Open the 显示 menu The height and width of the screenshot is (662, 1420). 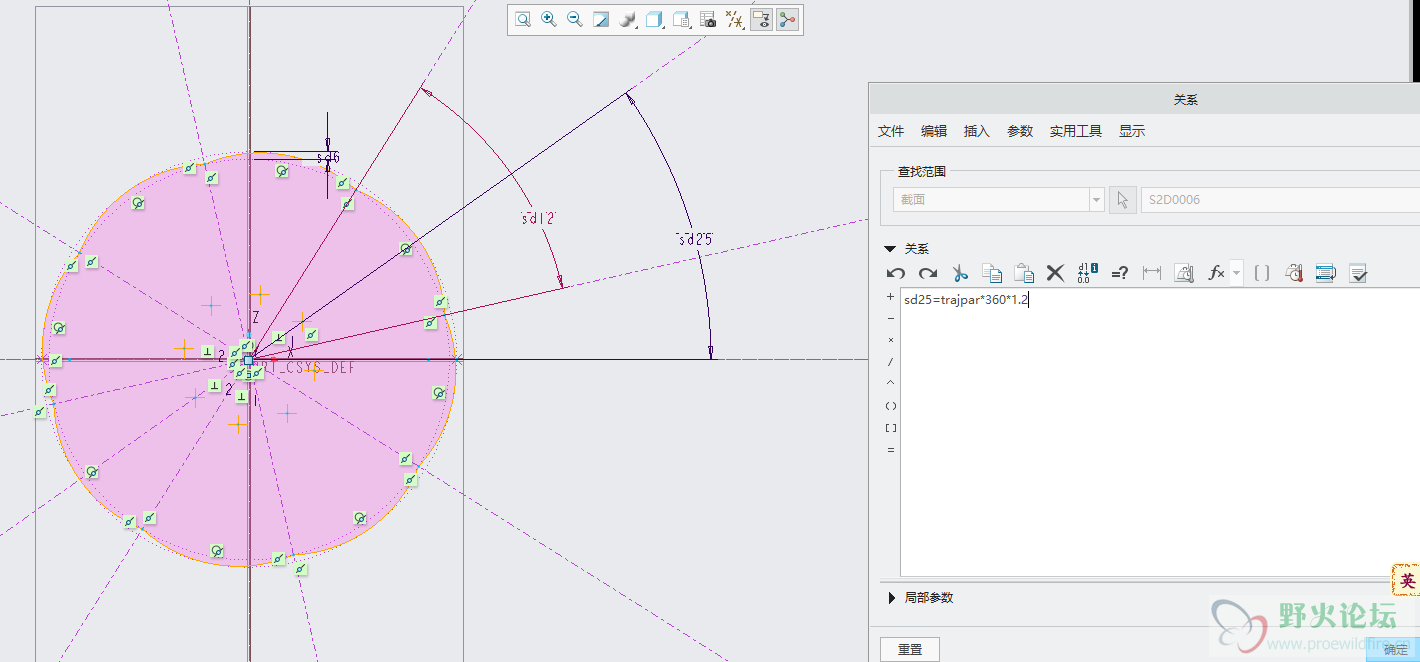pos(1132,131)
